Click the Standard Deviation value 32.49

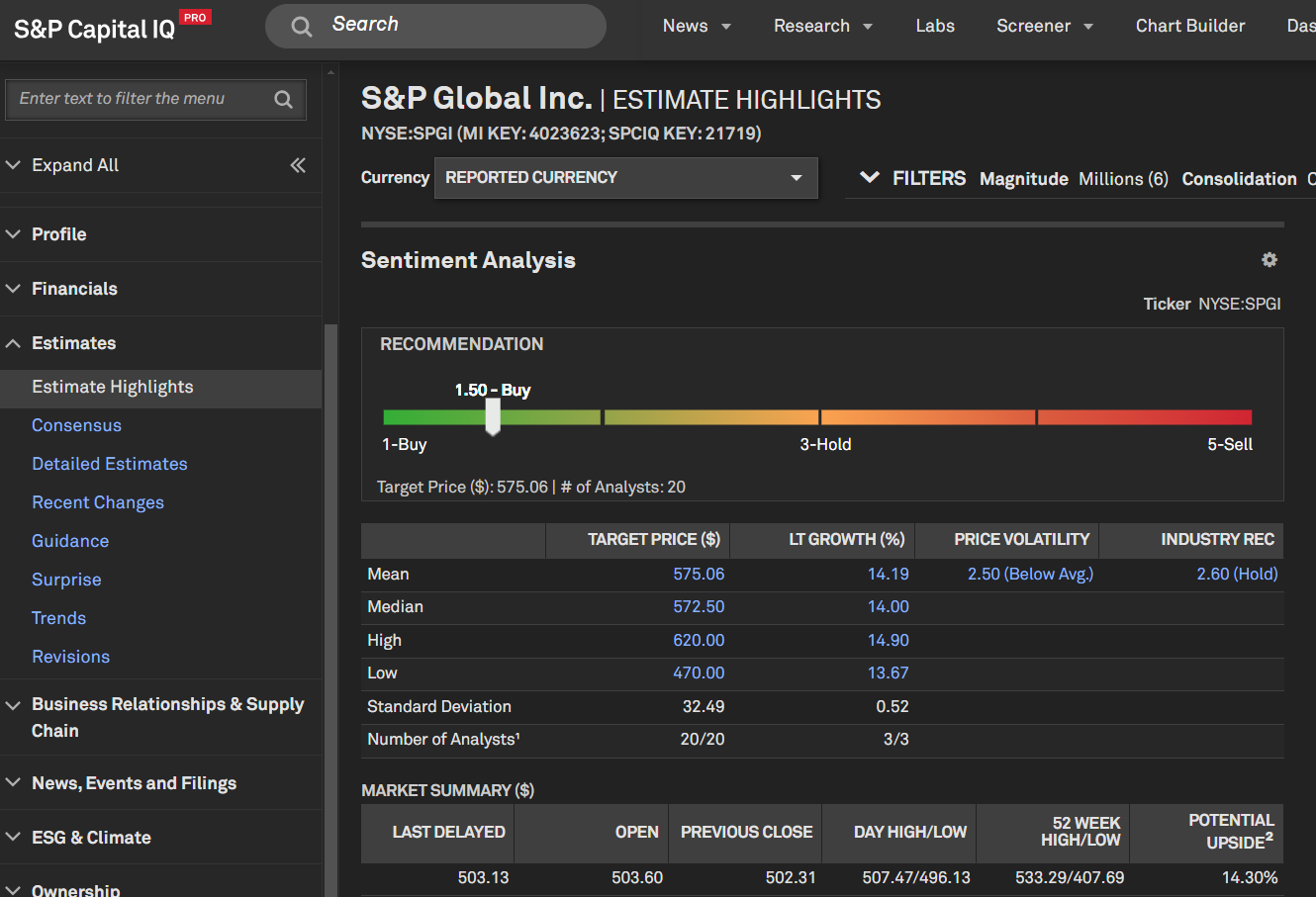point(704,707)
